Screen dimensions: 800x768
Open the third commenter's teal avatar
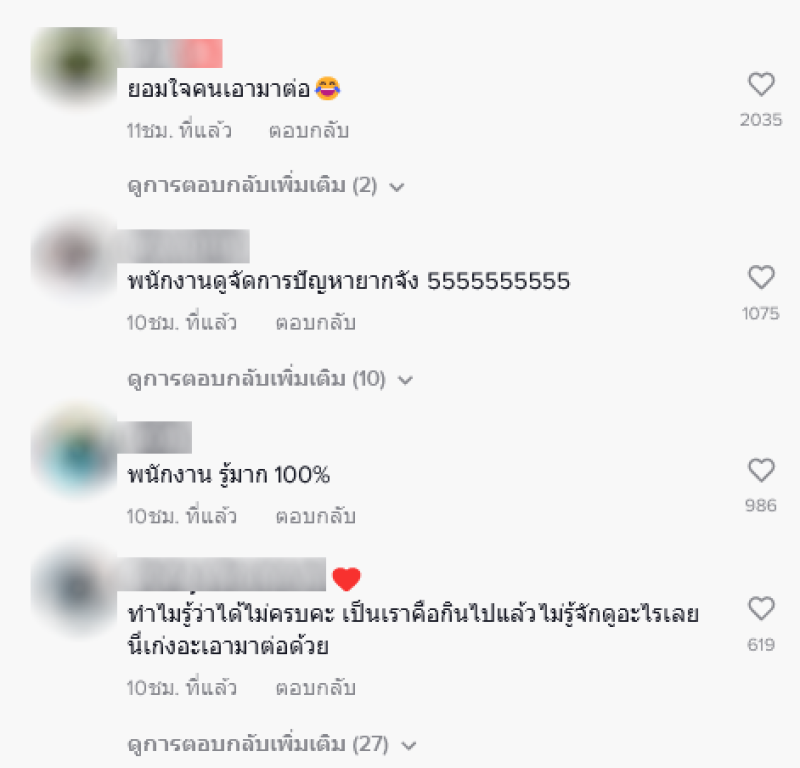[74, 449]
